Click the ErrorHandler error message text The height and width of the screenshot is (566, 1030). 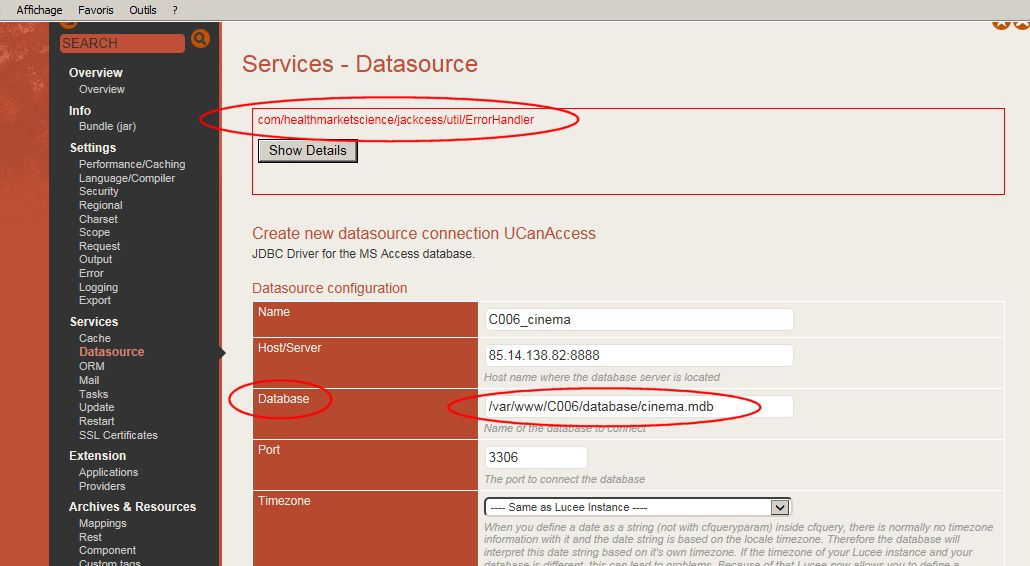[x=395, y=120]
